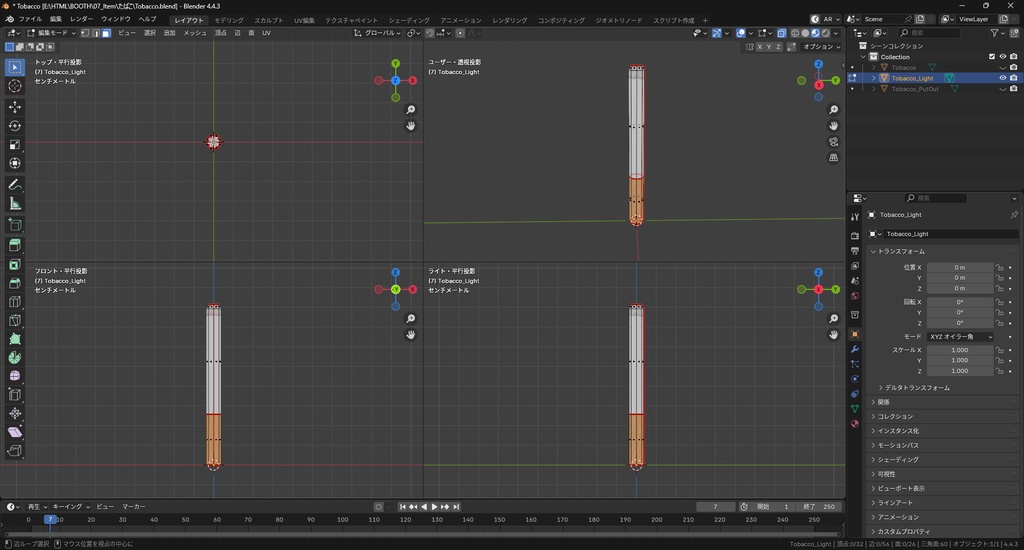
Task: Open the 編集モード mode dropdown
Action: [51, 33]
